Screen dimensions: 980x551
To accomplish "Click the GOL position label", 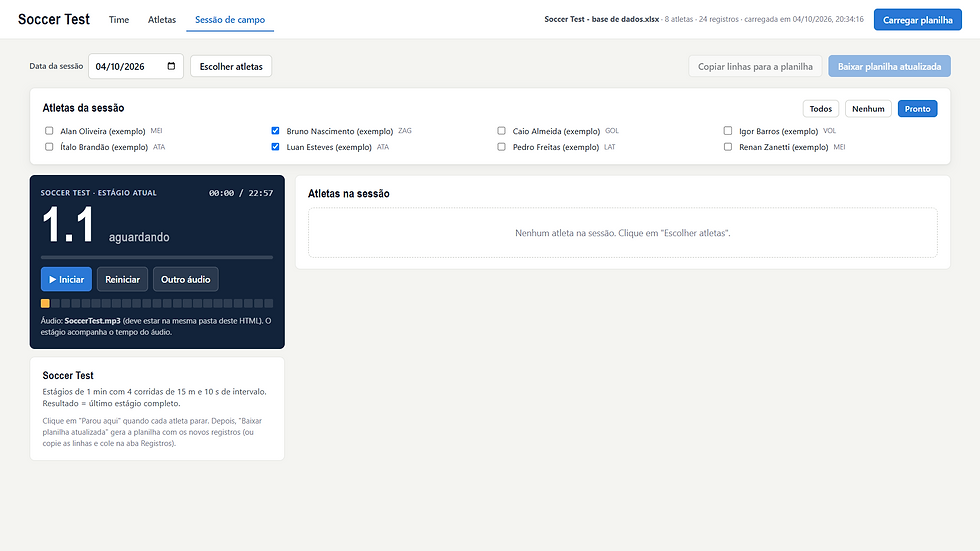I will coord(612,131).
